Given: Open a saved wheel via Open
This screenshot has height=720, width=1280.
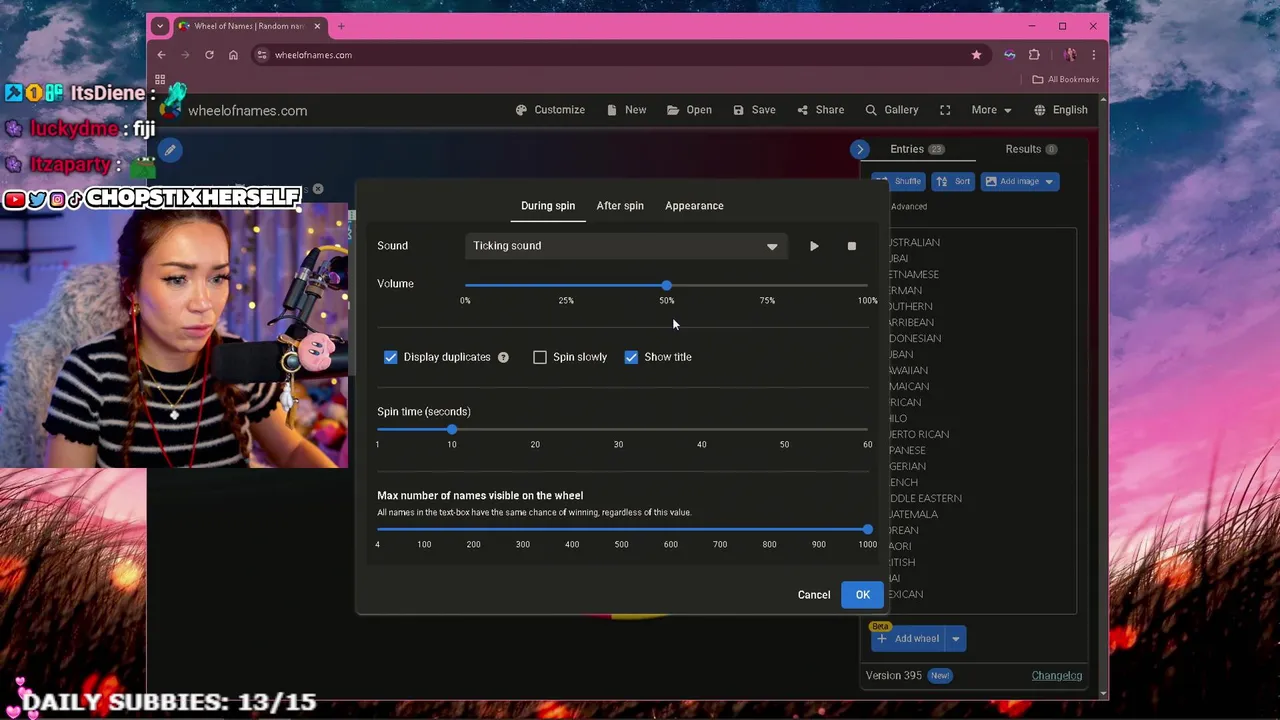Looking at the screenshot, I should (689, 110).
